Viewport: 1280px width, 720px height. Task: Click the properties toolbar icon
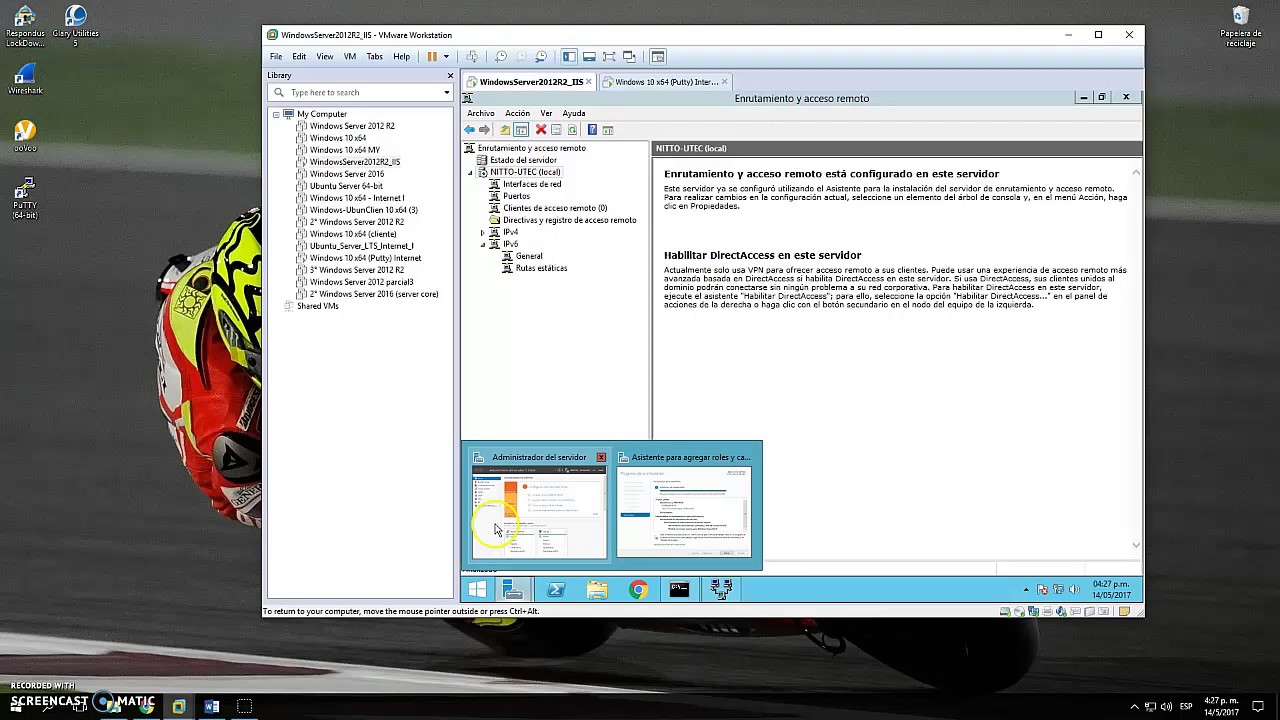tap(556, 130)
